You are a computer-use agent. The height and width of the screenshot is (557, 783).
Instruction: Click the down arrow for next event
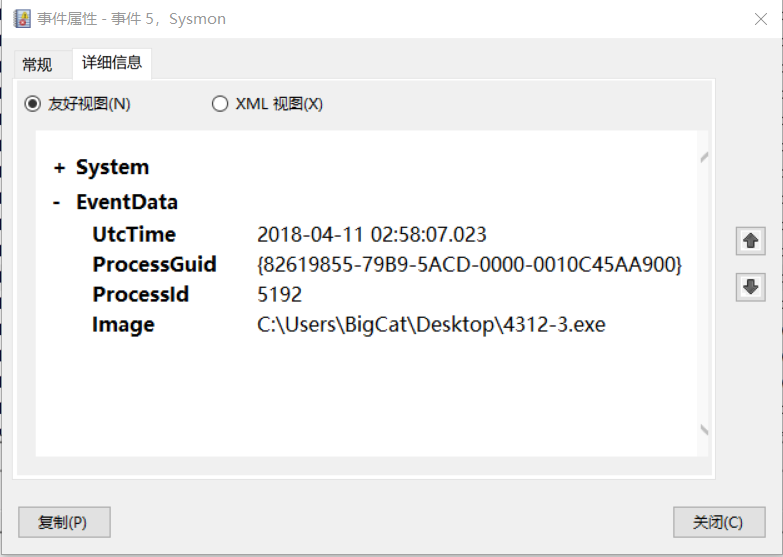tap(750, 287)
